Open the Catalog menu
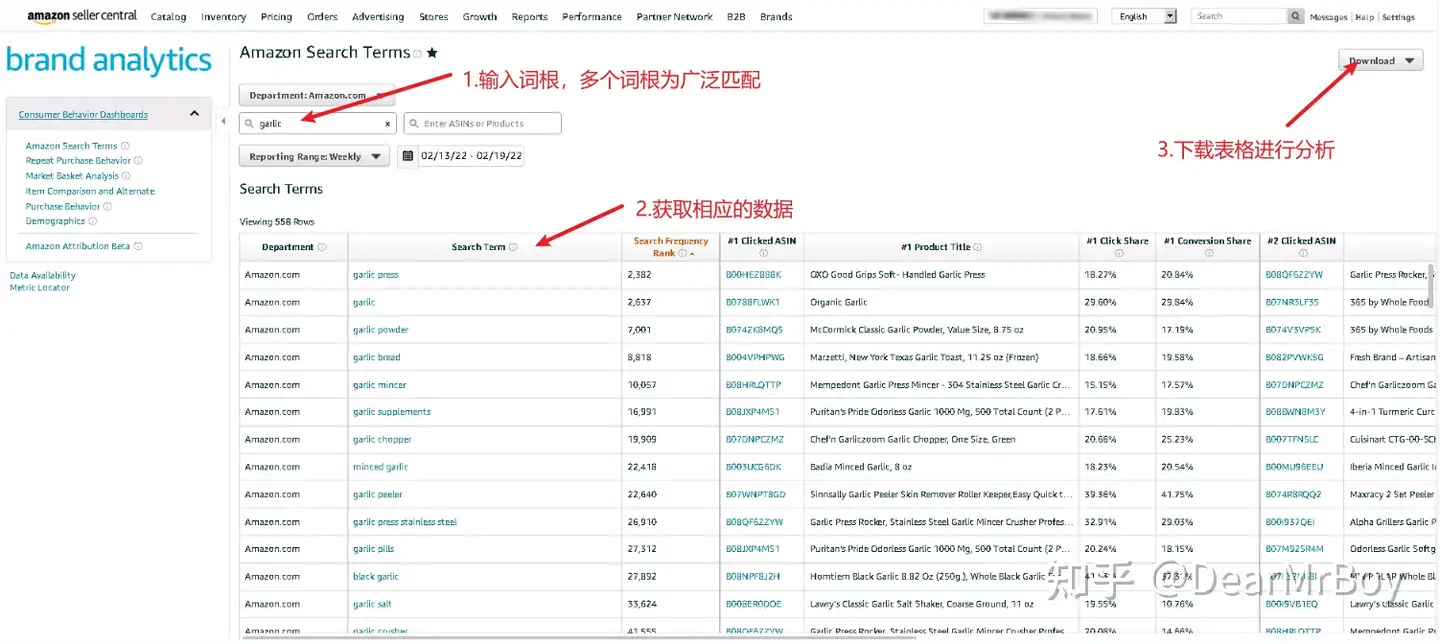1440x644 pixels. pos(168,17)
